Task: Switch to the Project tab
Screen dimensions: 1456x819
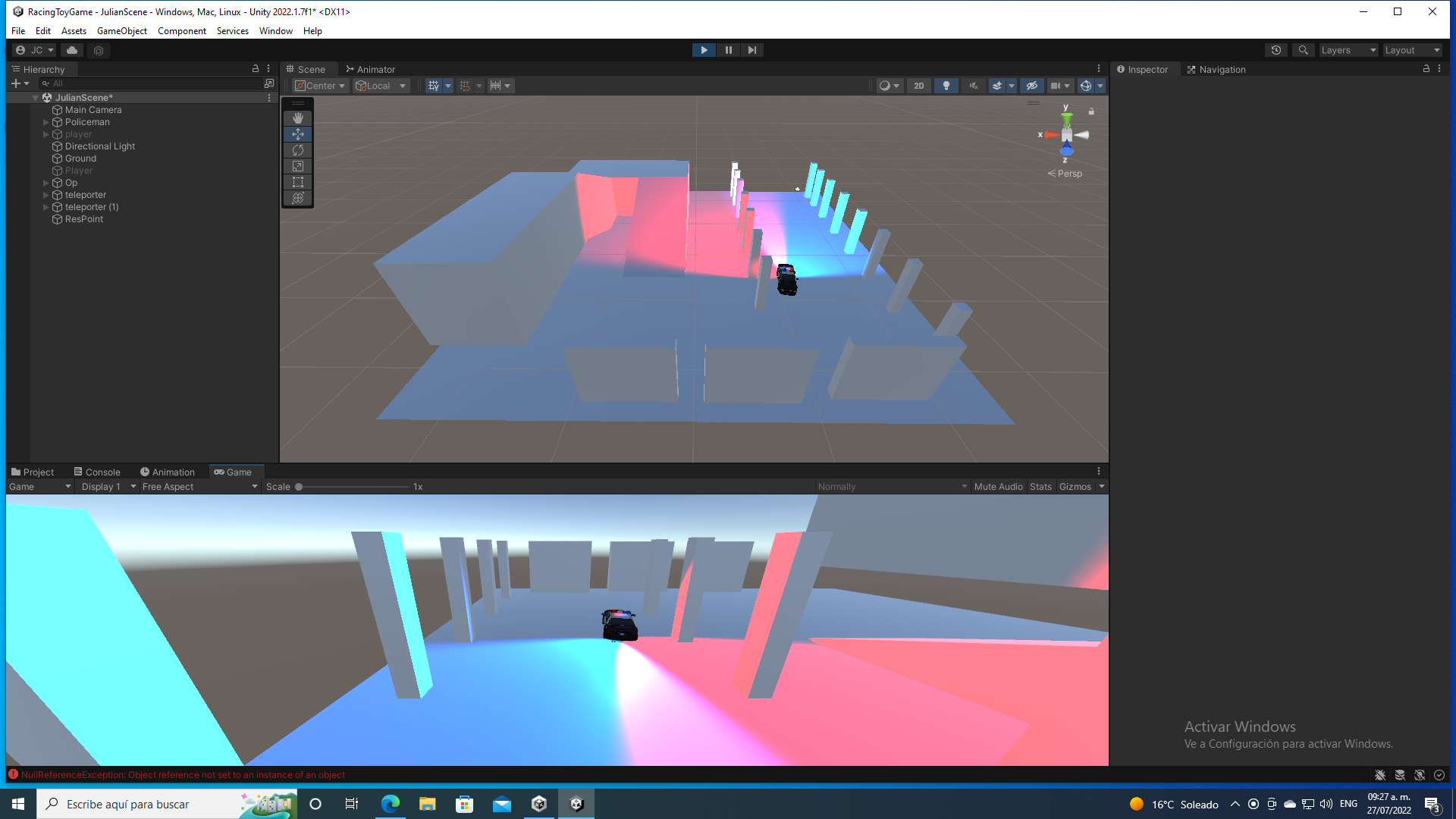Action: (33, 472)
